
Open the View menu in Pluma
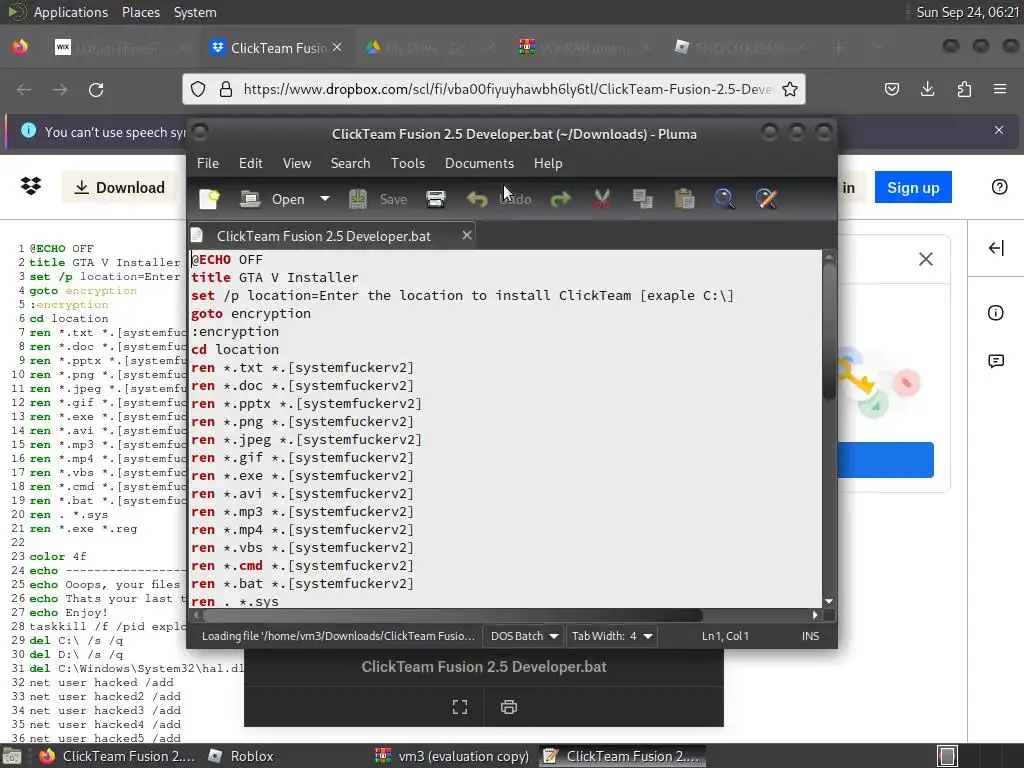(x=297, y=163)
